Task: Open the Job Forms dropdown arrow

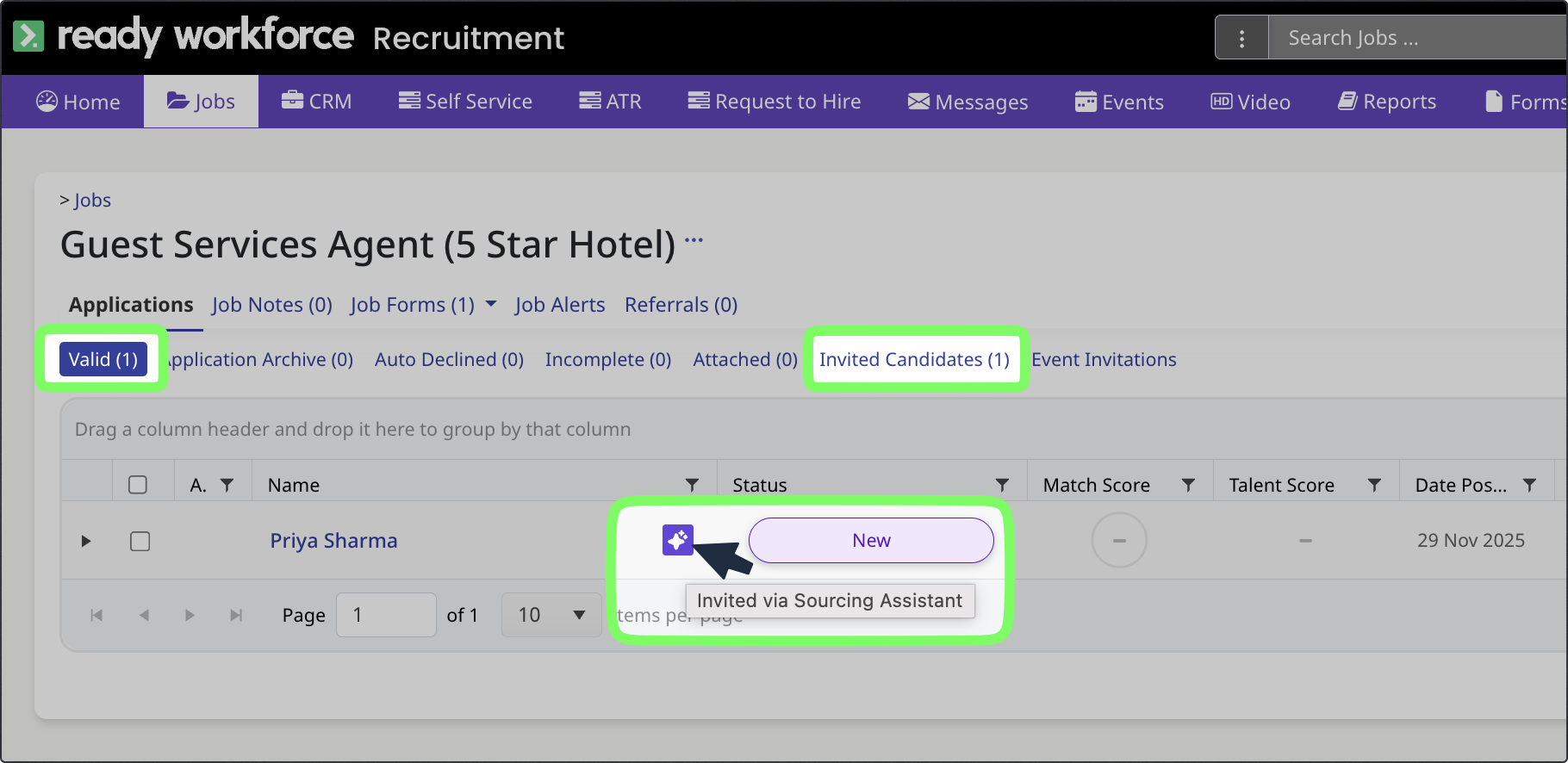Action: tap(491, 304)
